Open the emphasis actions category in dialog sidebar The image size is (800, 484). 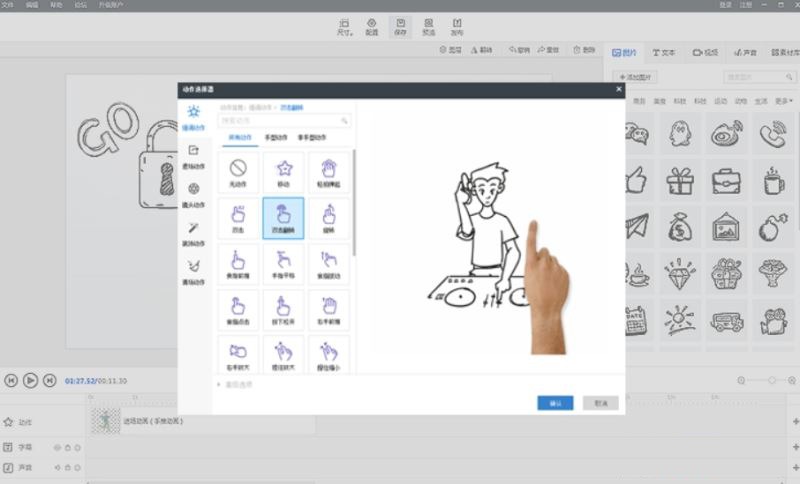(x=193, y=117)
